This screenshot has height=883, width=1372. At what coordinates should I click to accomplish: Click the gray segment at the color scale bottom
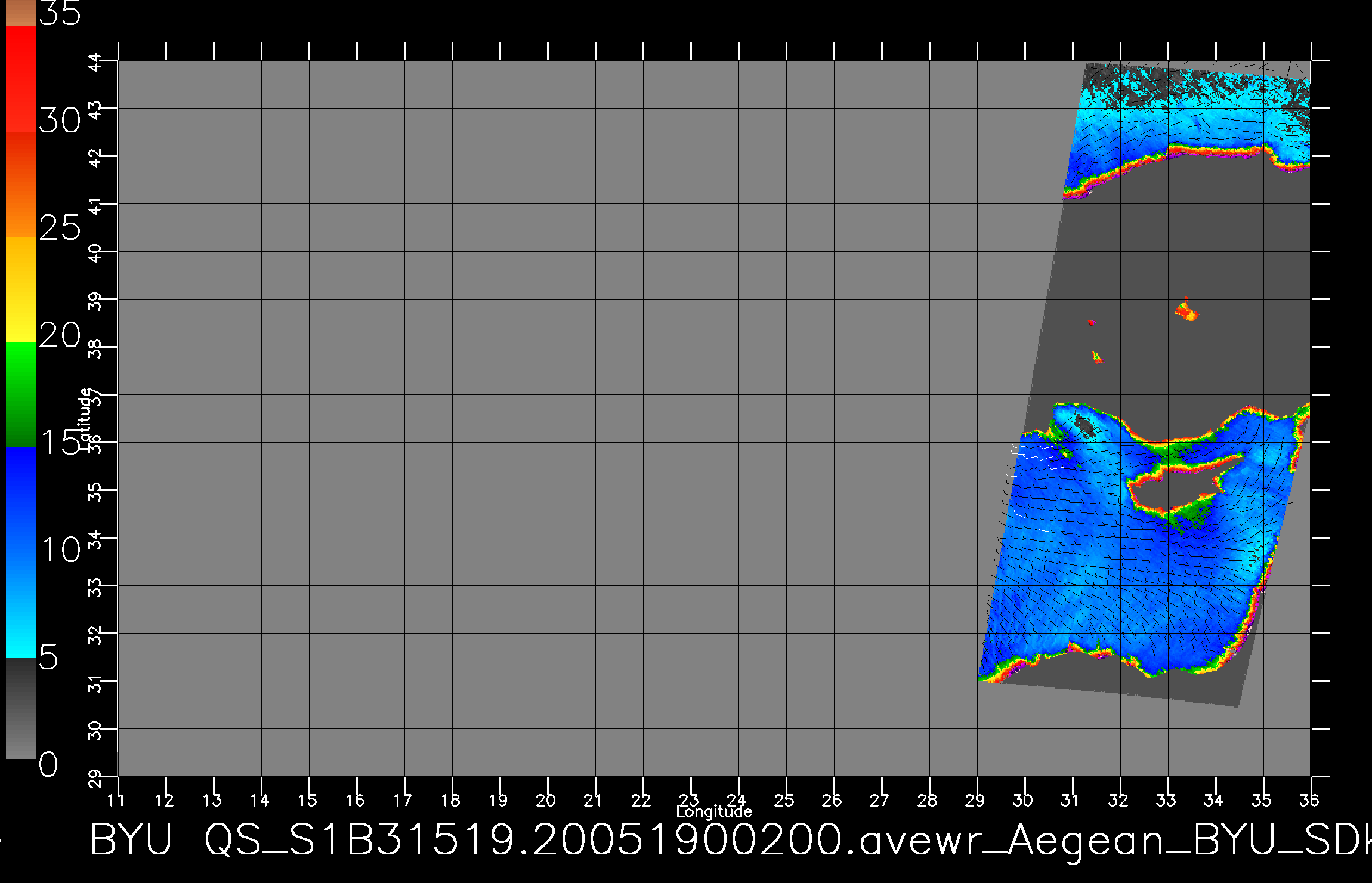click(x=20, y=708)
